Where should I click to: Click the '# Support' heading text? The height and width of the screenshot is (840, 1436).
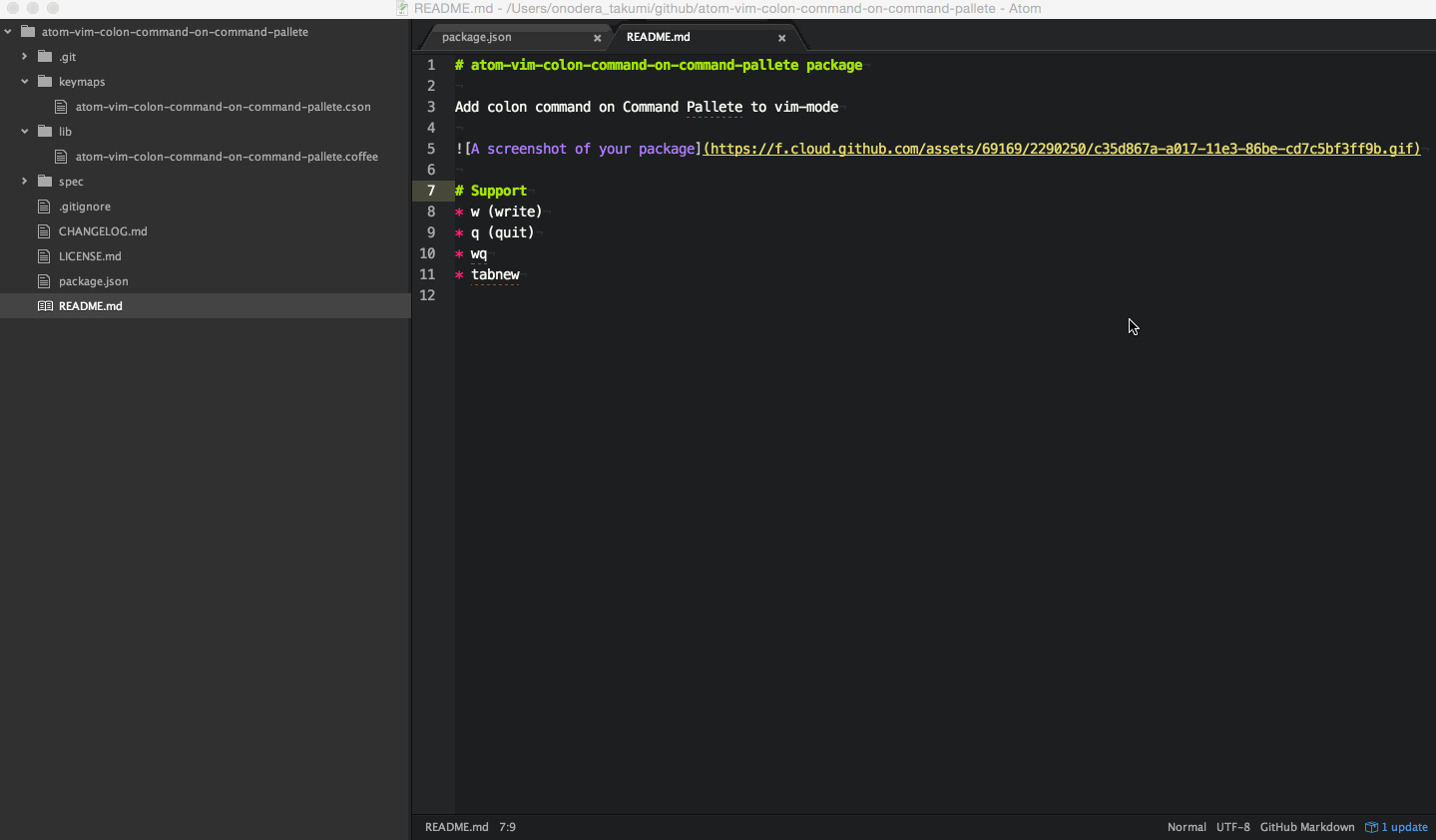(x=491, y=191)
